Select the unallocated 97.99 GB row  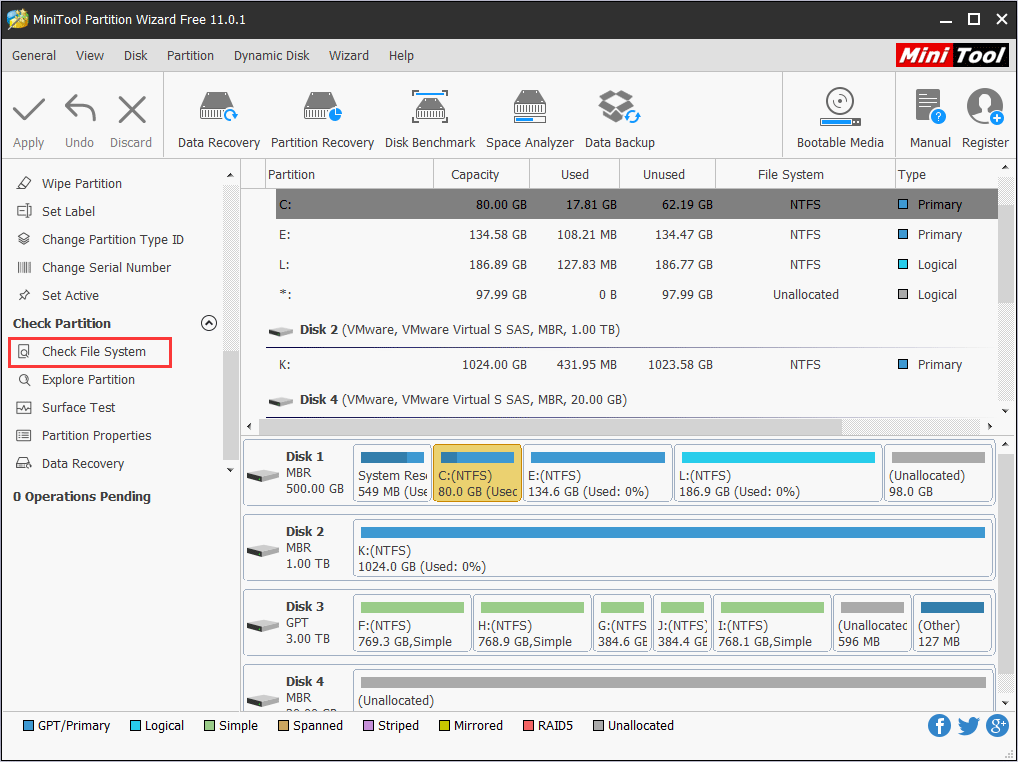(x=636, y=295)
